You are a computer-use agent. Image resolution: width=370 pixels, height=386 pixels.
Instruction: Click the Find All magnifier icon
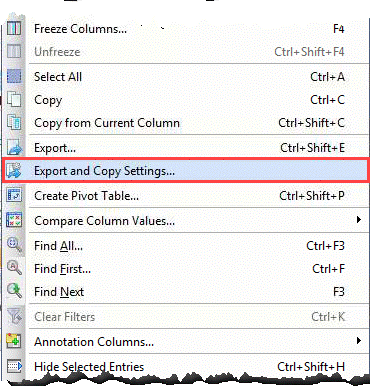point(14,246)
